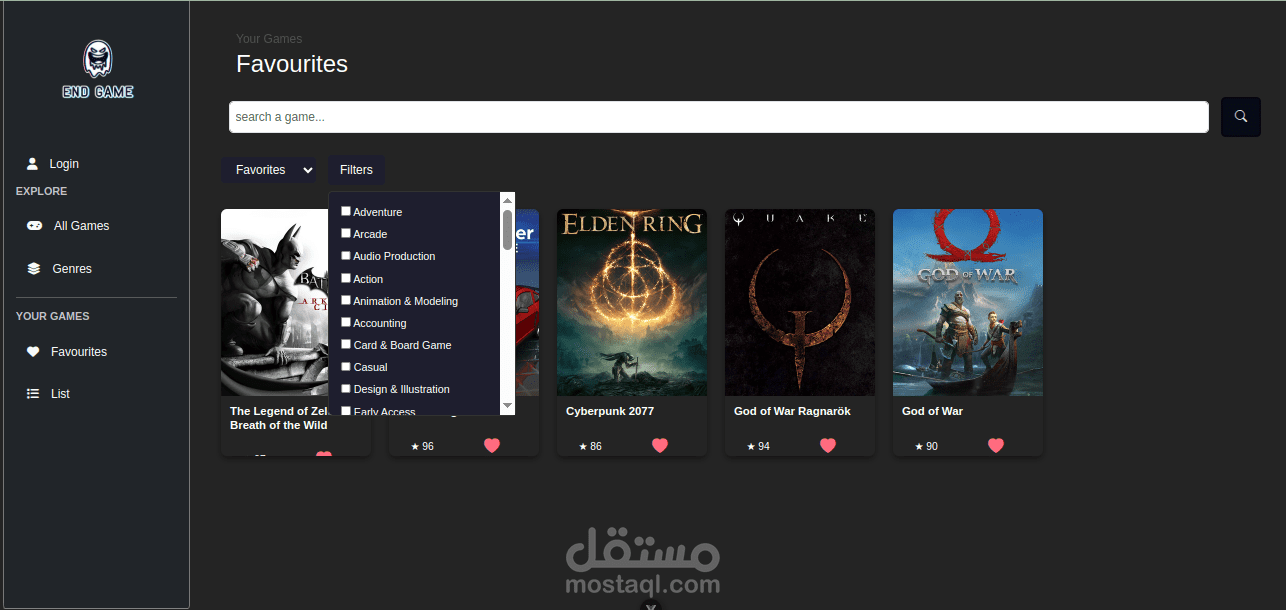Unfavourite God of War Ragnarök via heart

click(828, 446)
